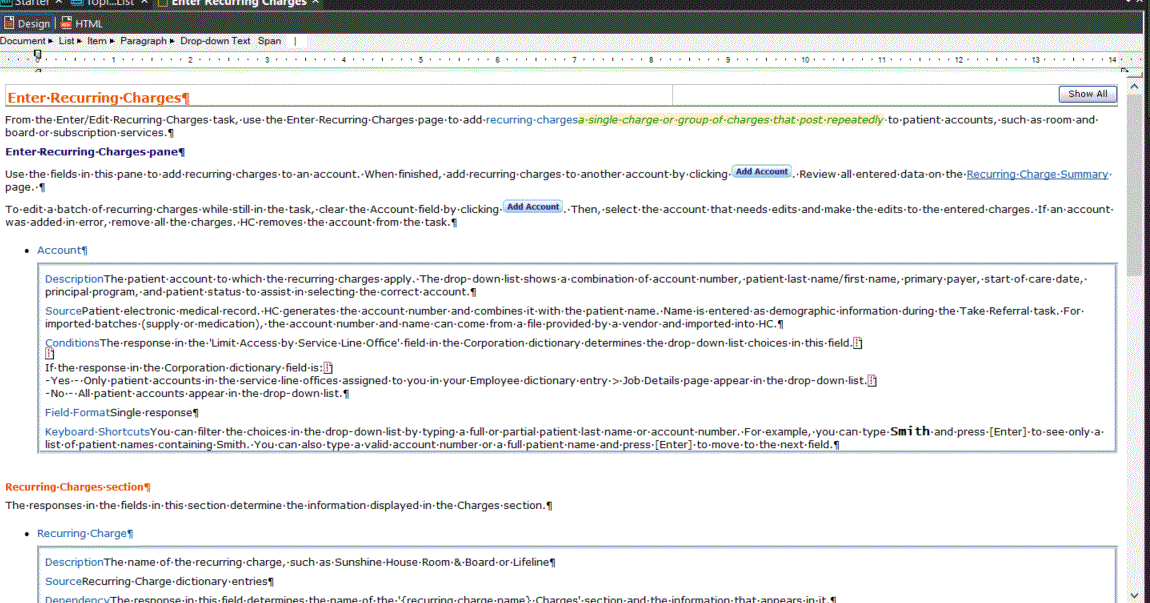Close the Enter Recurring Charges tab
This screenshot has height=603, width=1150.
tap(315, 3)
